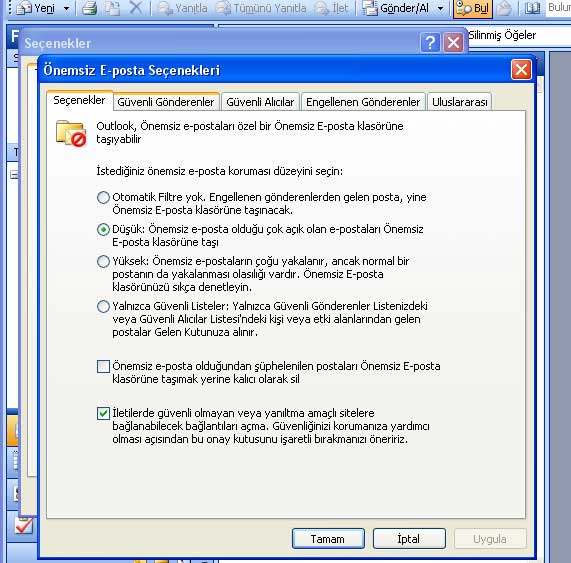Screen dimensions: 571x563
Task: Open the address book icon
Action: tap(532, 8)
